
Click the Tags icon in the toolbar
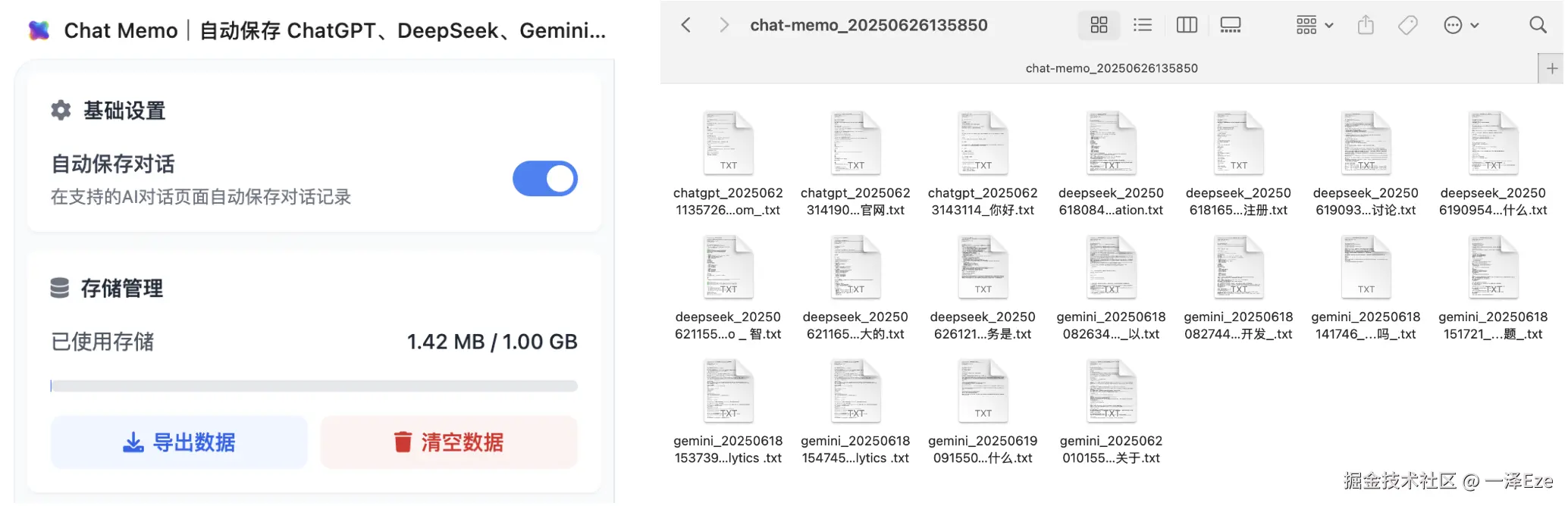pyautogui.click(x=1408, y=25)
